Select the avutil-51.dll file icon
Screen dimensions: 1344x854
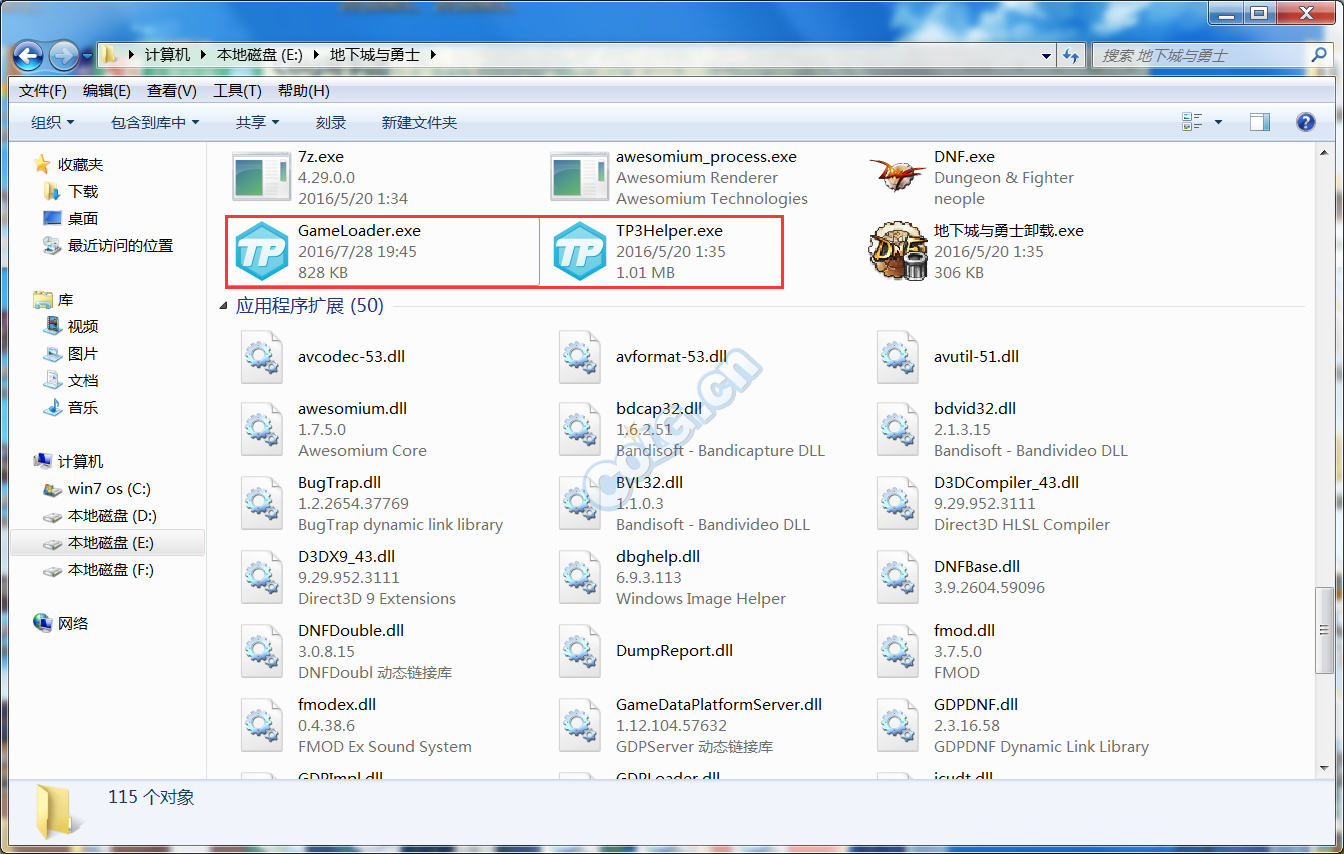tap(898, 356)
